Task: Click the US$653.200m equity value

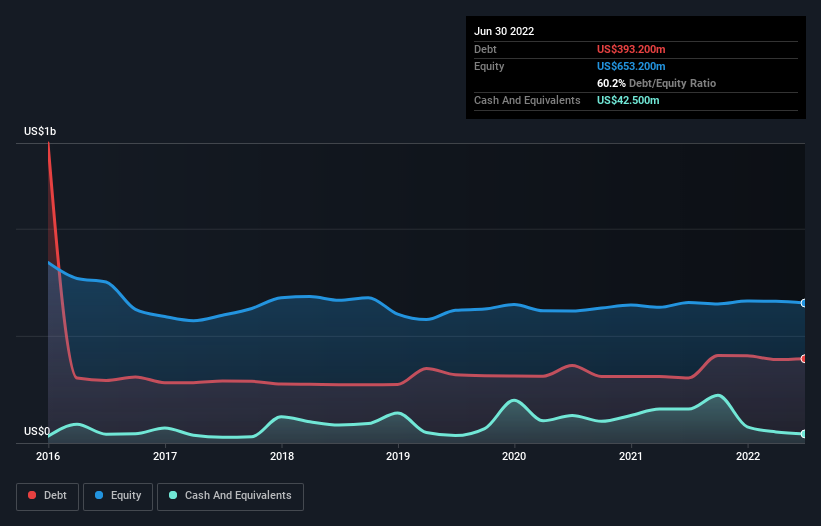Action: point(631,66)
